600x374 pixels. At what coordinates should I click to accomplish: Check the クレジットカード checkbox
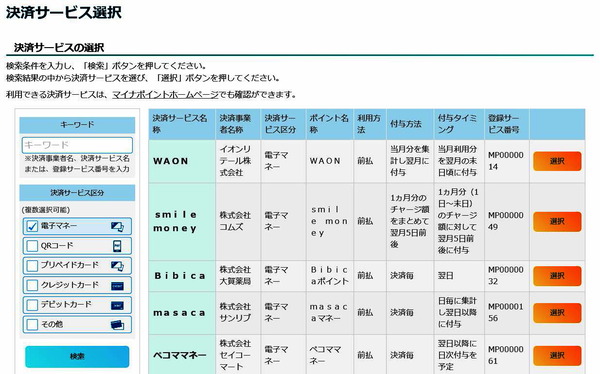(x=32, y=285)
